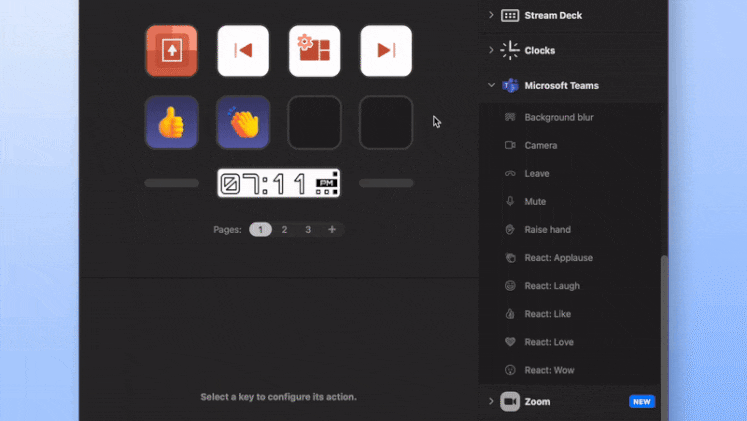Screen dimensions: 747x421
Task: Expand the Clocks category chevron
Action: (491, 50)
